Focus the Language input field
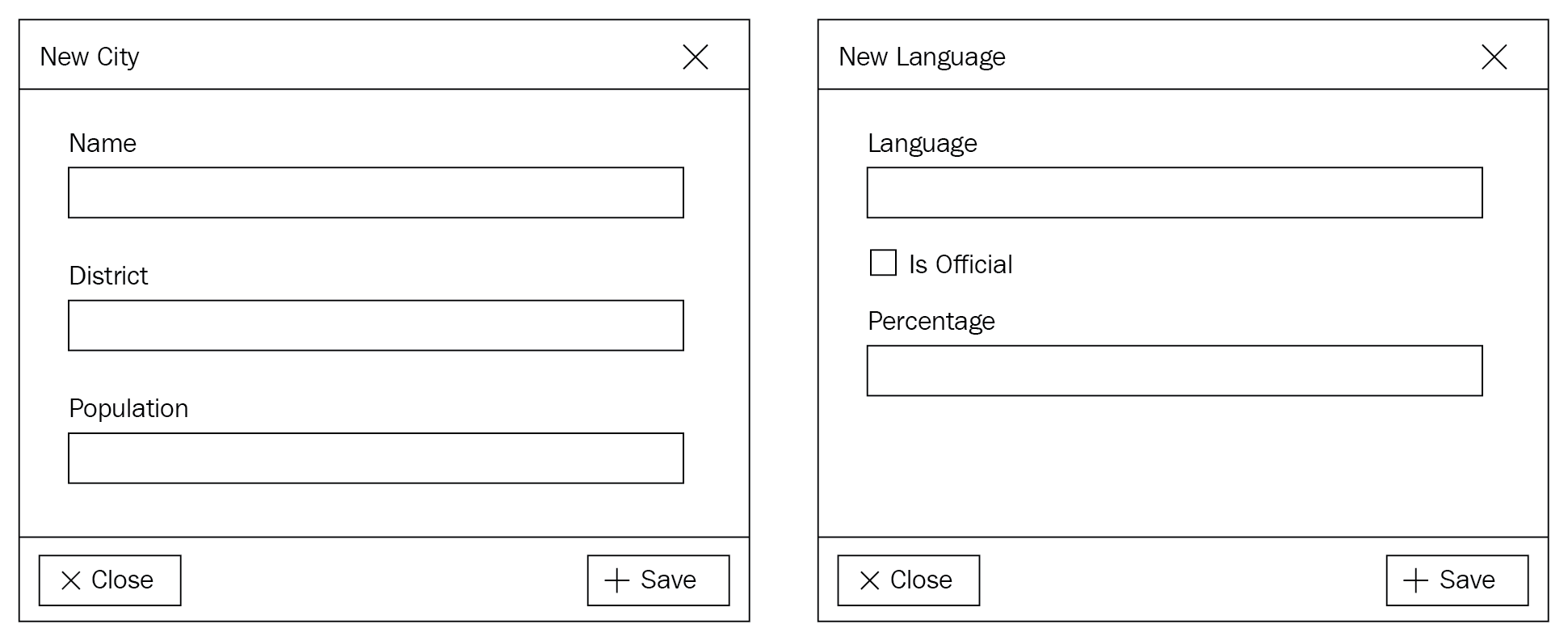This screenshot has width=1568, height=641. click(1175, 192)
